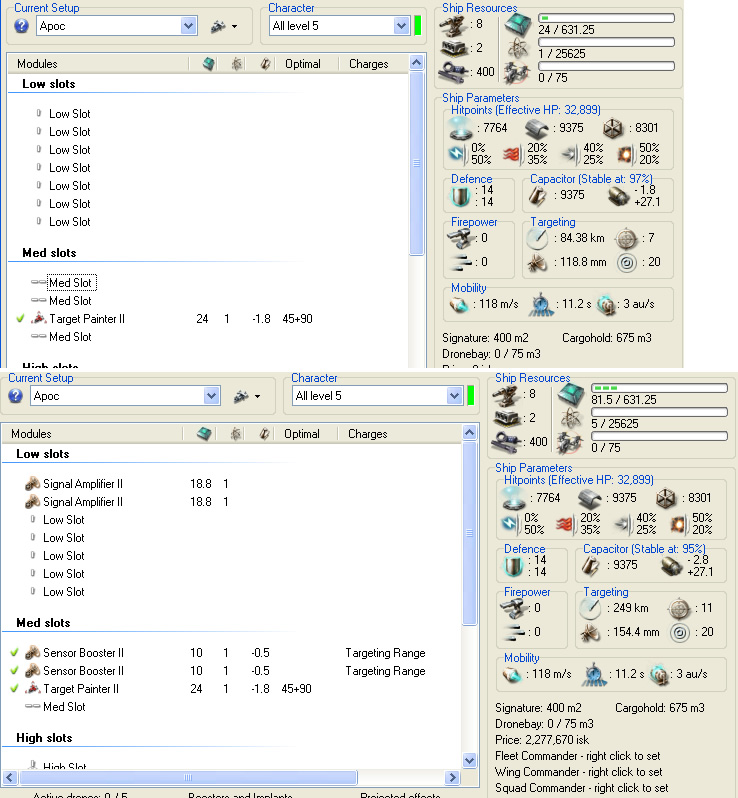Click Price: 2,277,670 isk text
The image size is (738, 798).
click(542, 739)
